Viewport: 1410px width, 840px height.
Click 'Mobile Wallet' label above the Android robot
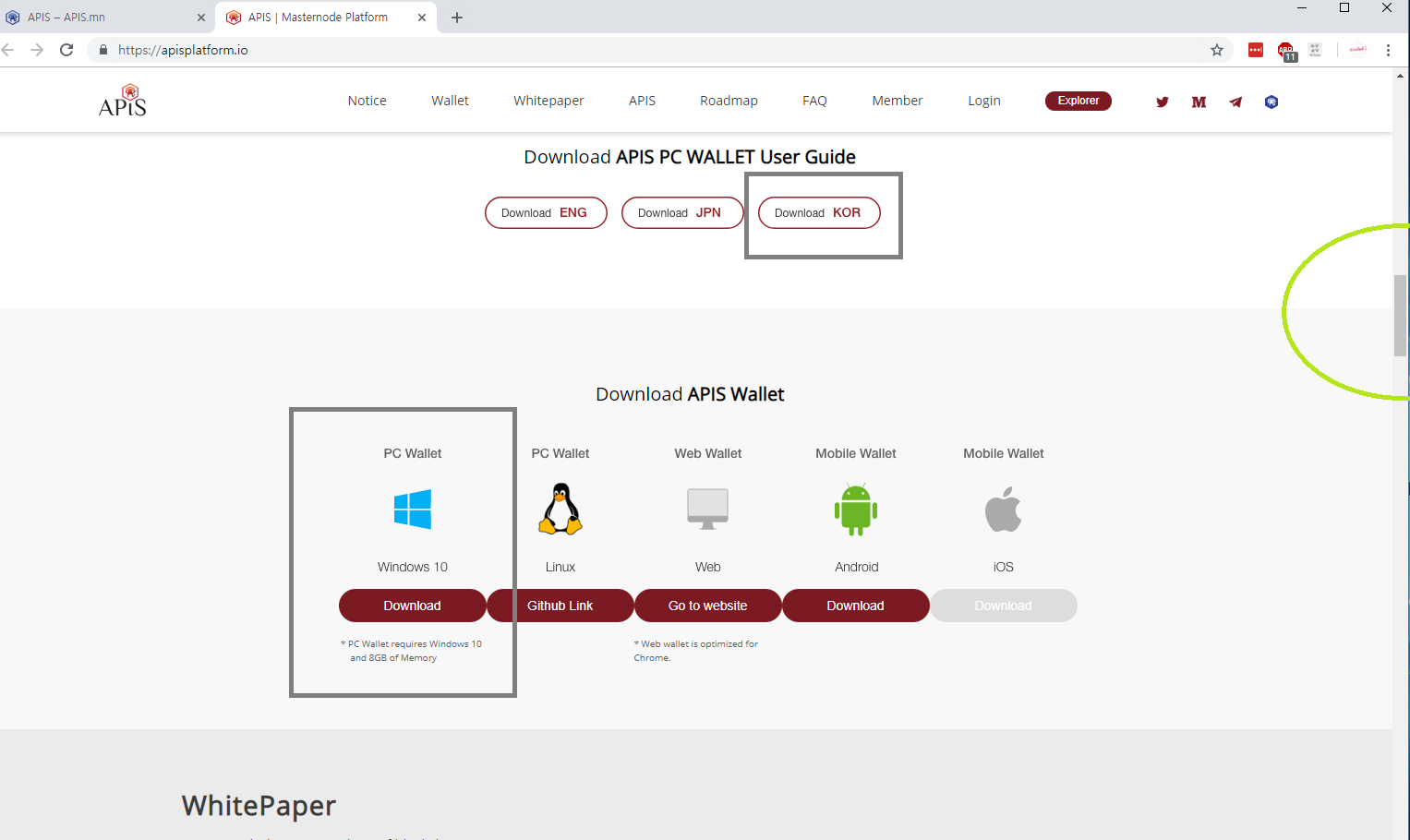[x=856, y=453]
